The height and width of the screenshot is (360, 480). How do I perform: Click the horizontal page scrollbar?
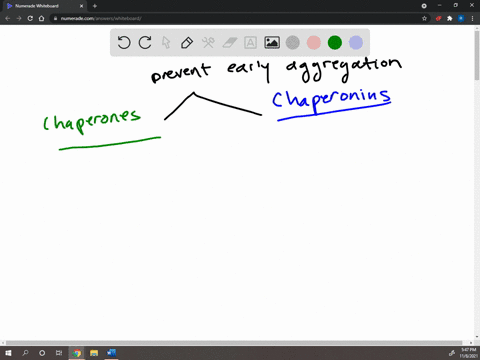(234, 343)
